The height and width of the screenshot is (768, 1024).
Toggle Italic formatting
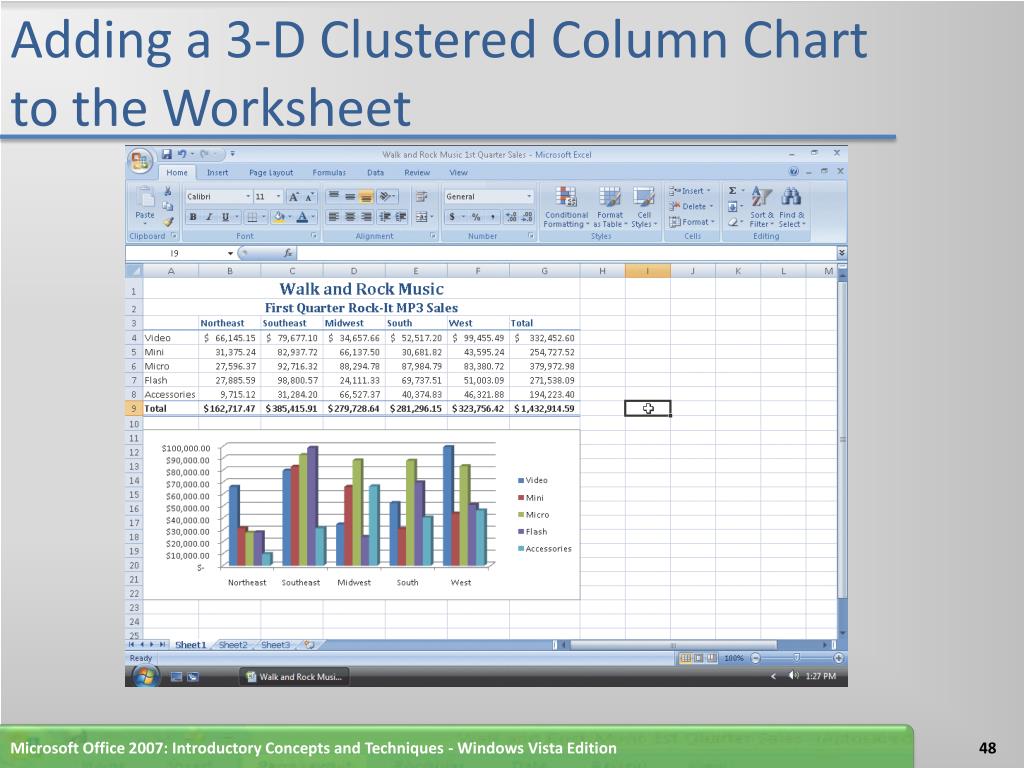point(209,217)
